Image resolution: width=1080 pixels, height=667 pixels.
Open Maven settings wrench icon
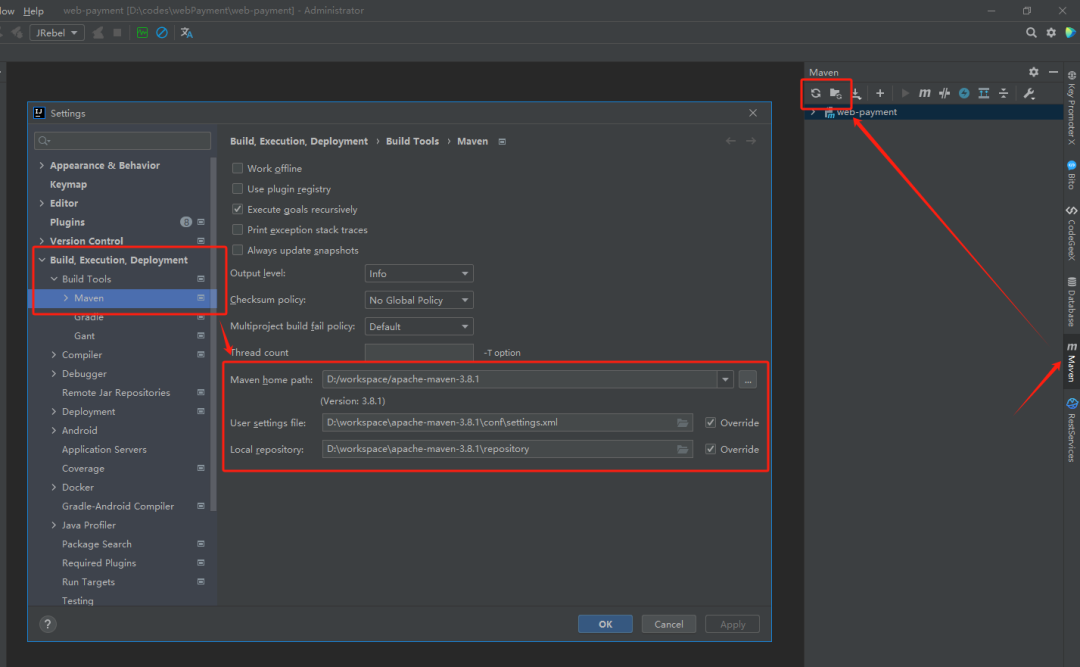click(x=1029, y=93)
